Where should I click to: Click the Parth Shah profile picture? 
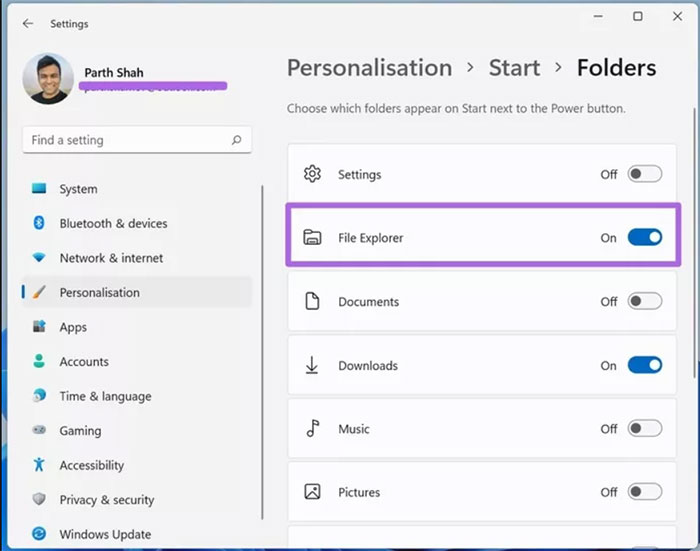tap(47, 79)
